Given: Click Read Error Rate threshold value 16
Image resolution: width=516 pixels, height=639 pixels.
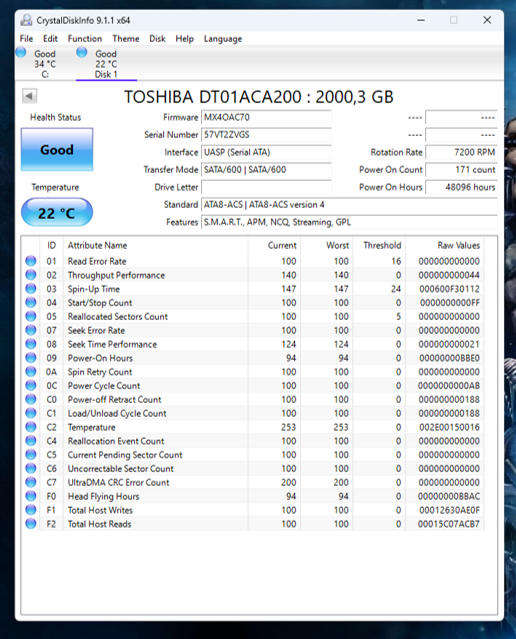Looking at the screenshot, I should pyautogui.click(x=397, y=261).
